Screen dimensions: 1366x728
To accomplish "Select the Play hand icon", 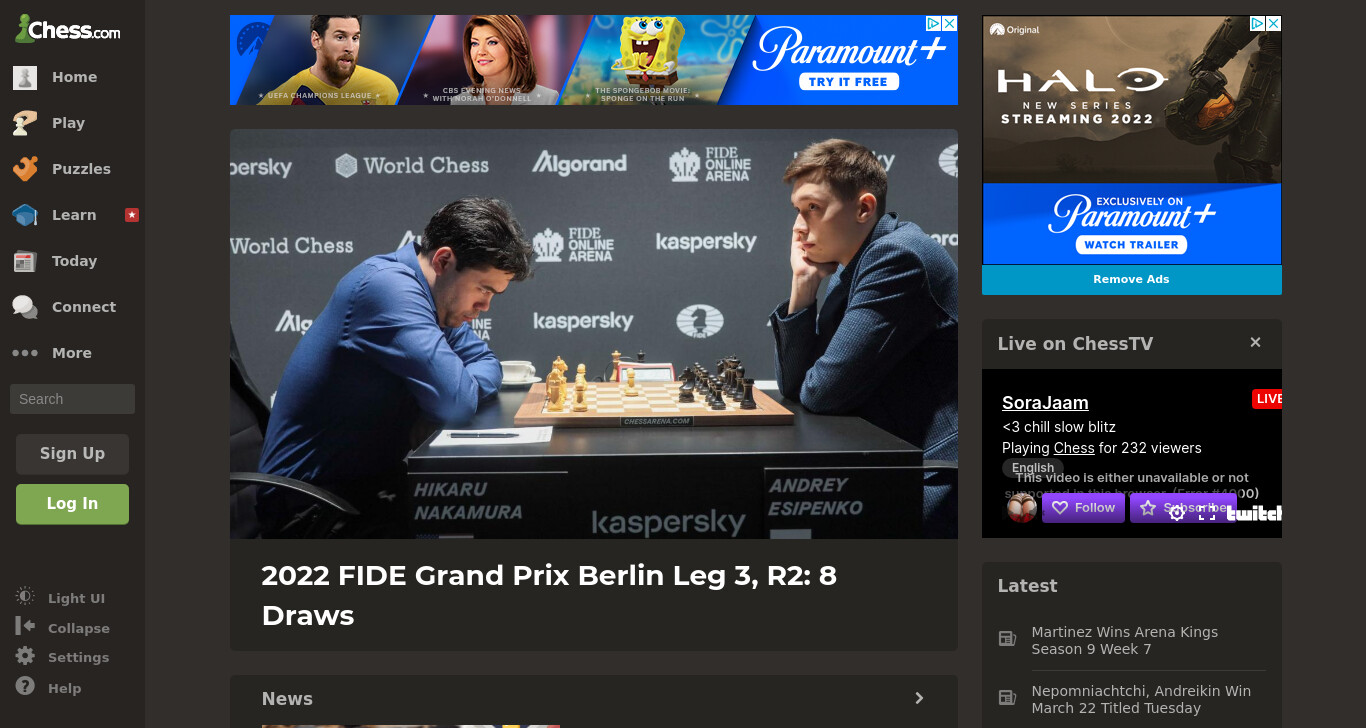I will click(x=25, y=123).
